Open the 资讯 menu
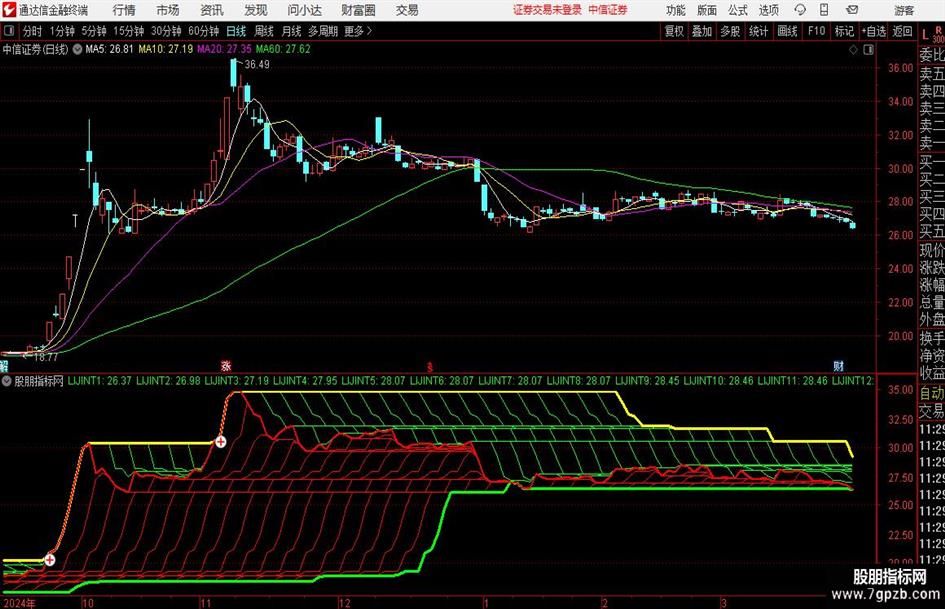Image resolution: width=945 pixels, height=609 pixels. (212, 10)
